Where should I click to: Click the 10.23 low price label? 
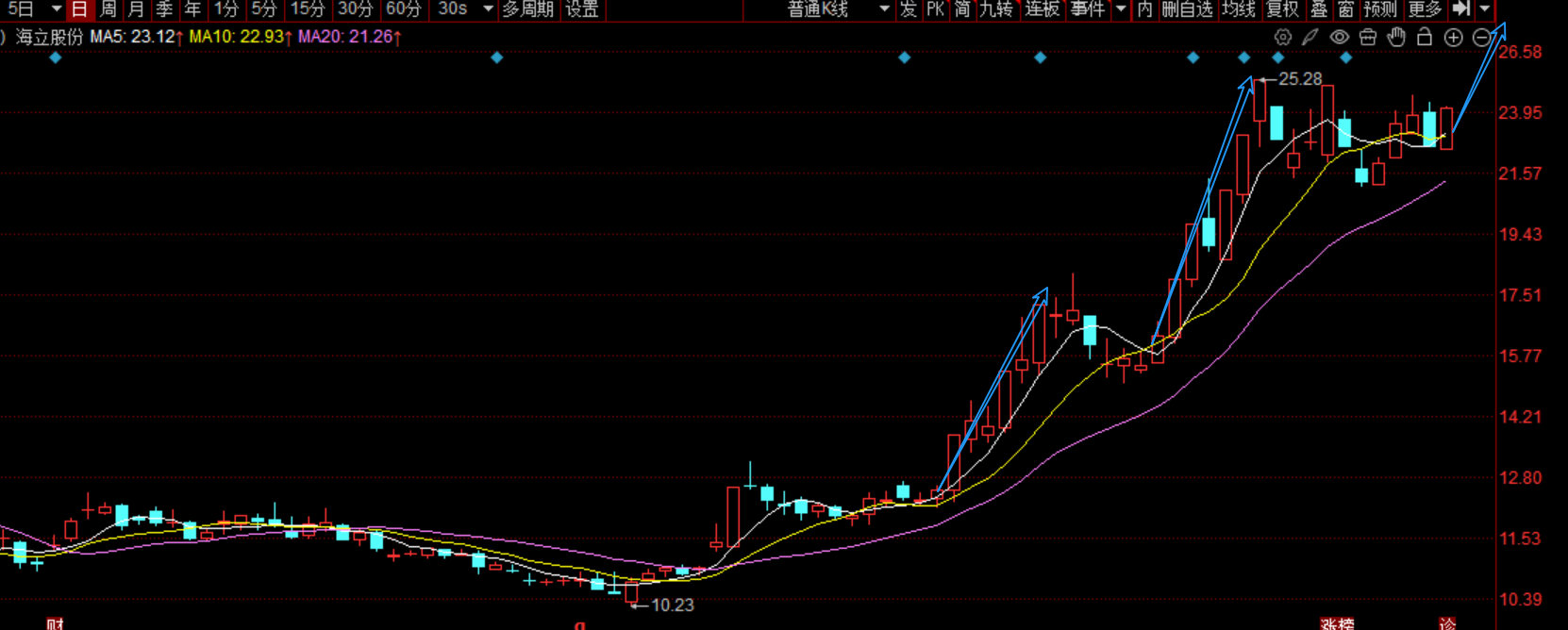click(x=673, y=605)
